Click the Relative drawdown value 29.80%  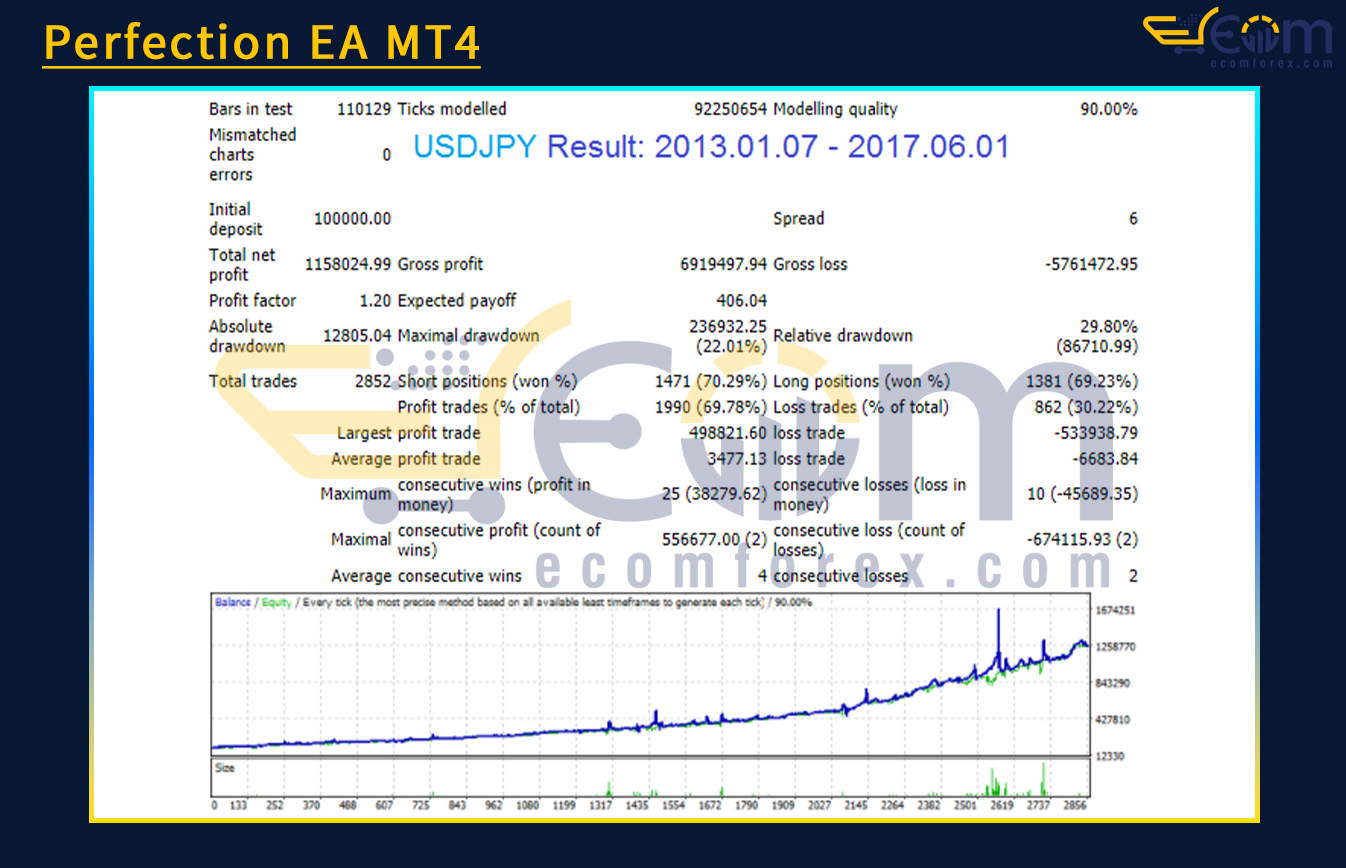point(1108,327)
